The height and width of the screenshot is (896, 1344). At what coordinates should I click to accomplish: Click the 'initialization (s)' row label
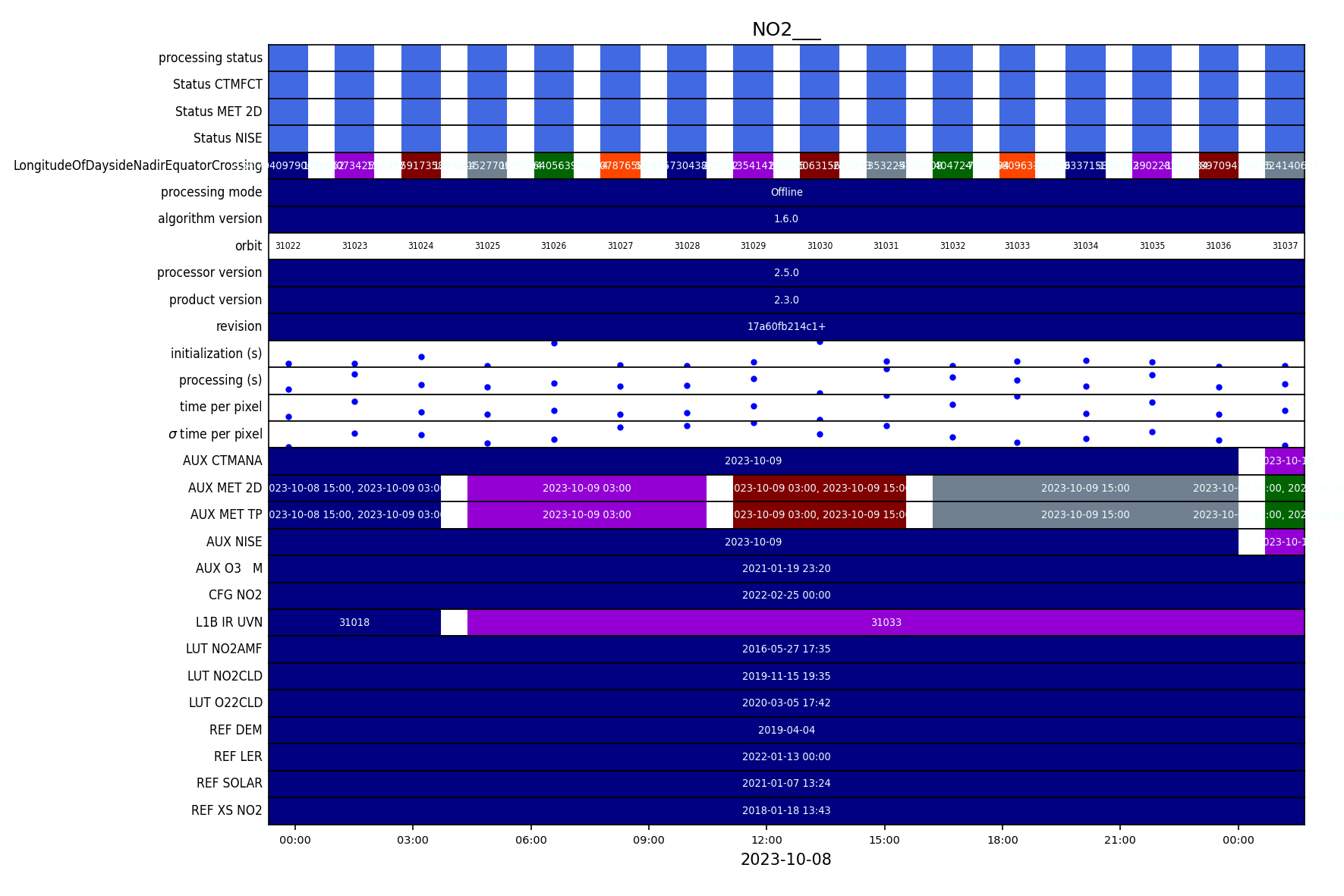(216, 354)
